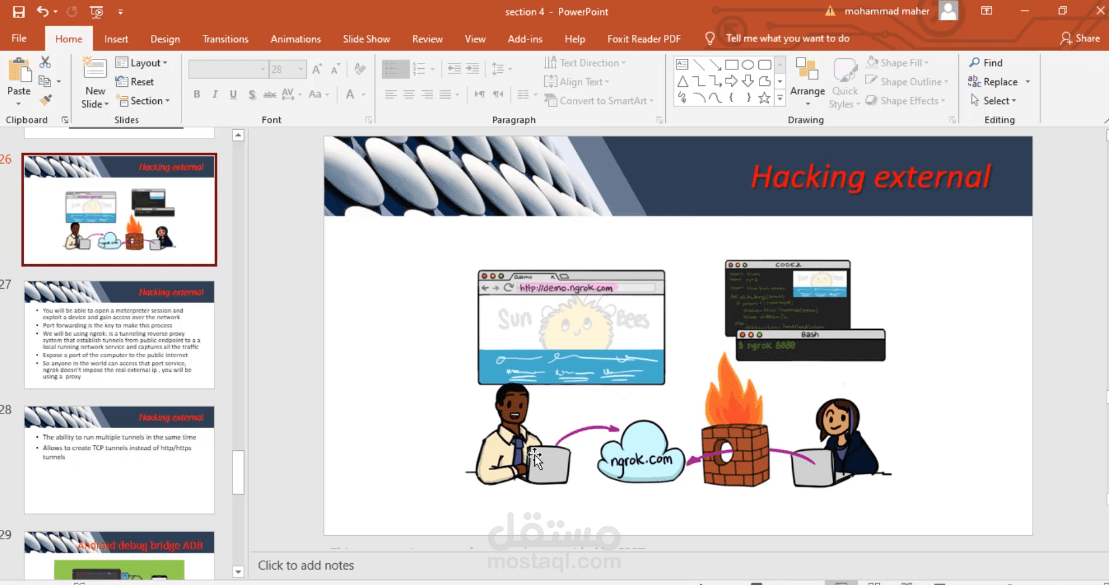The image size is (1109, 585).
Task: Cut selection with the scissors icon
Action: pos(45,62)
